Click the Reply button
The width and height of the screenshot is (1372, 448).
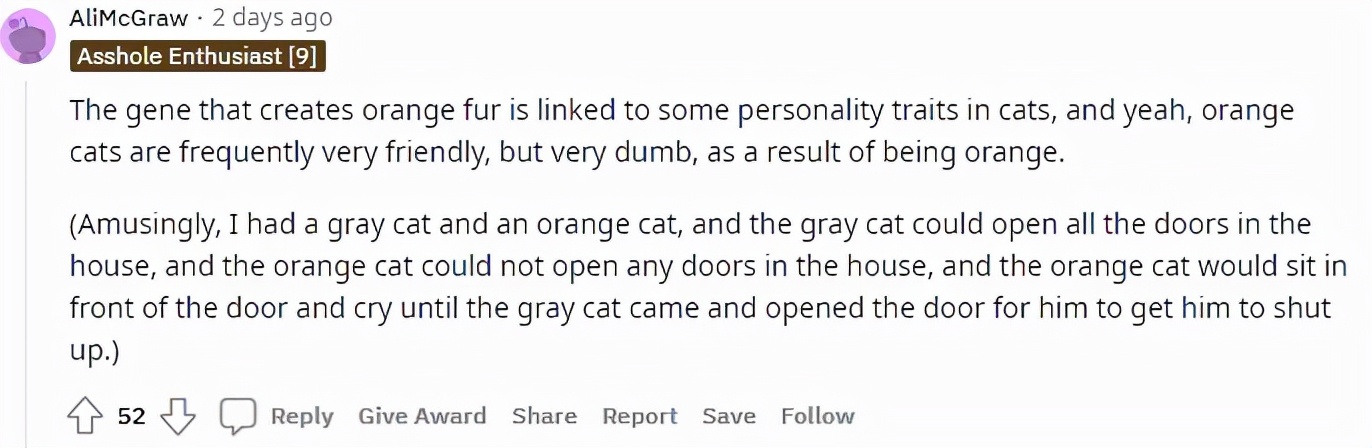click(x=302, y=416)
